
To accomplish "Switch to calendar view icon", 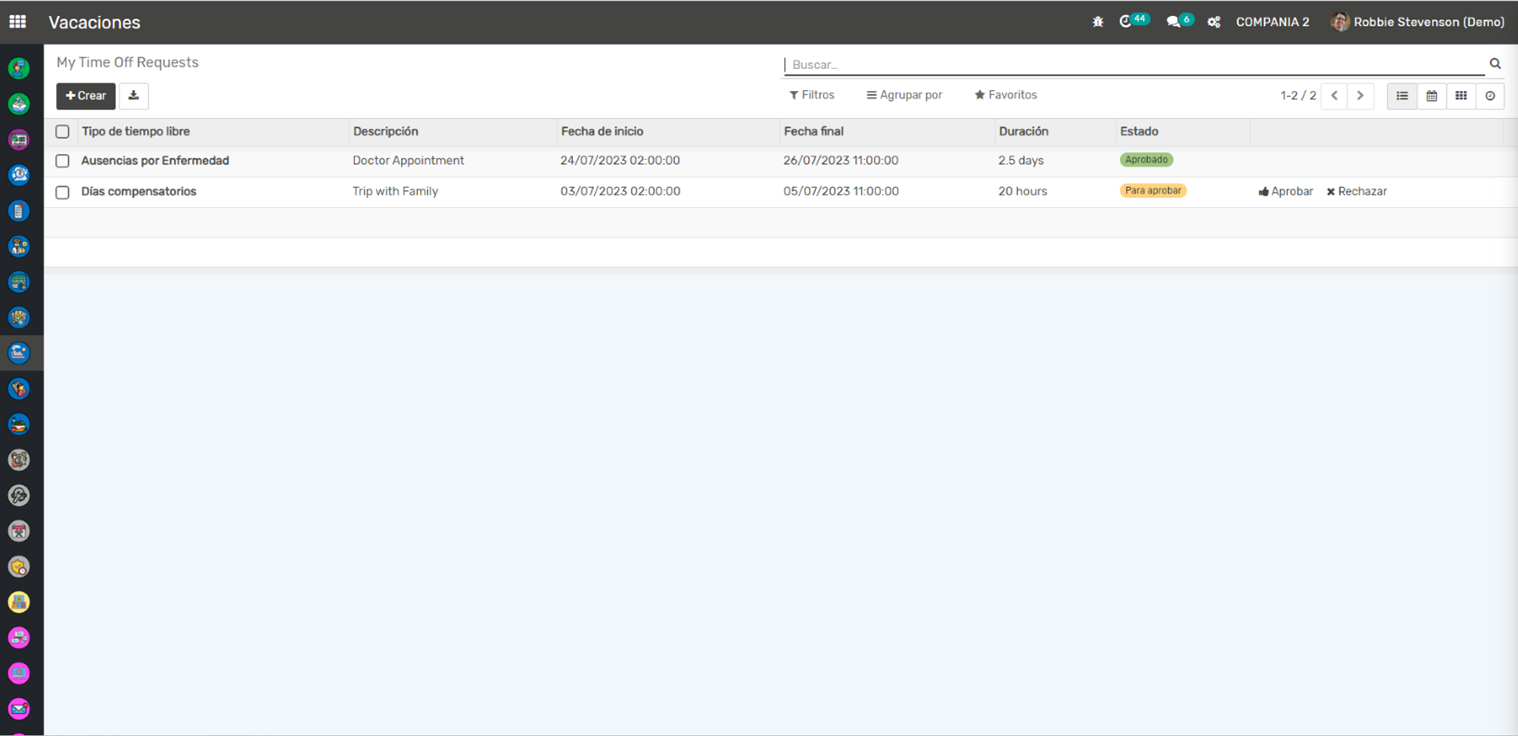I will (1431, 96).
